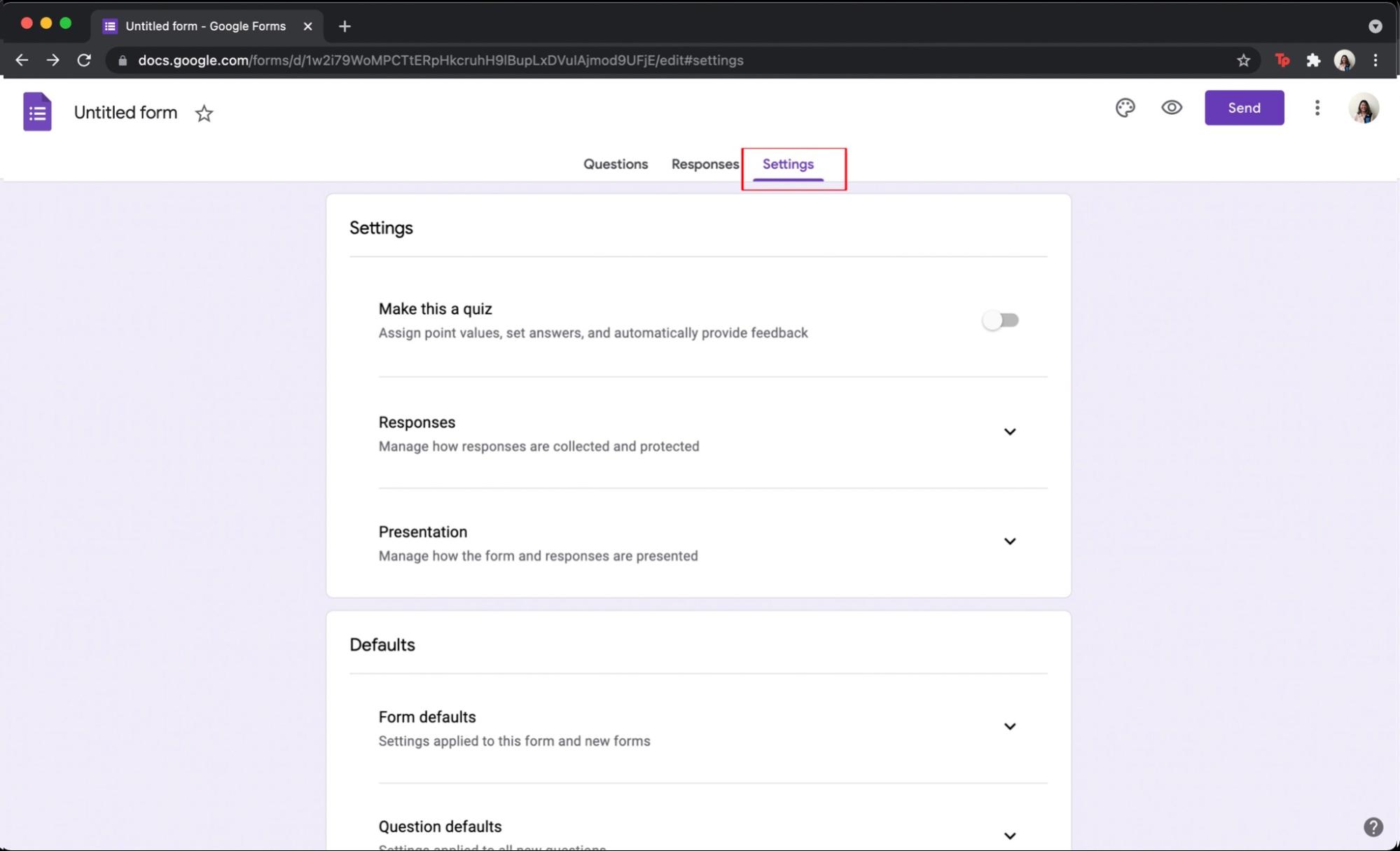Open the theme customization palette

click(x=1125, y=107)
